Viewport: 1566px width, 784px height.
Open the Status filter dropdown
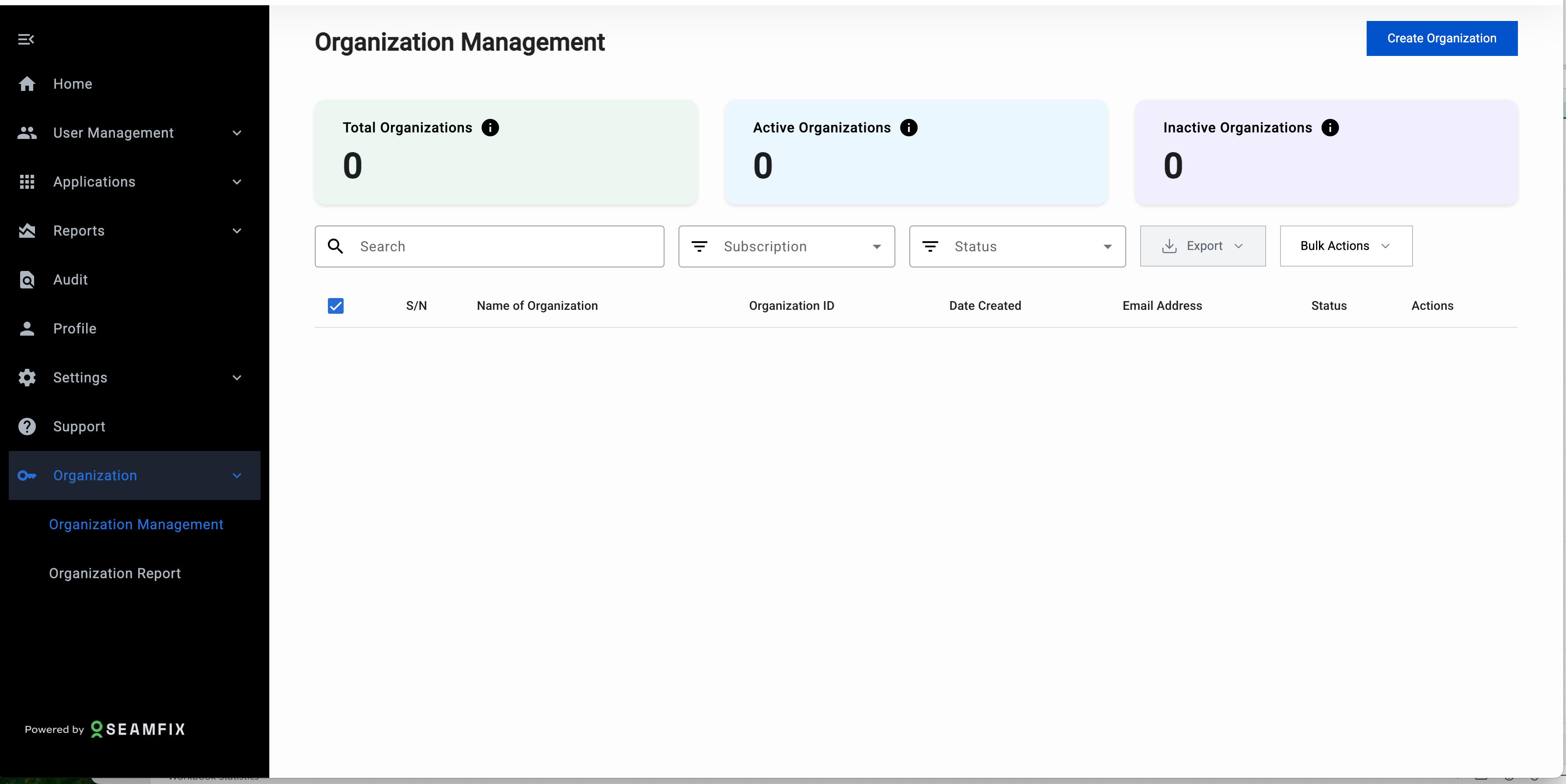pyautogui.click(x=1016, y=246)
